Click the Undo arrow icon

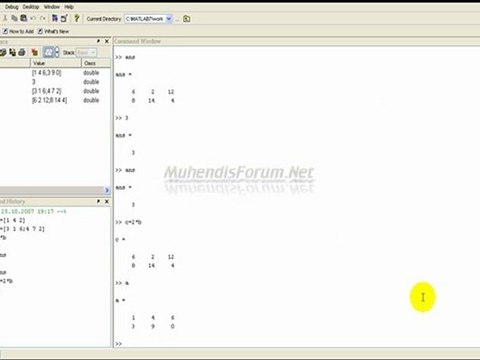click(x=33, y=18)
